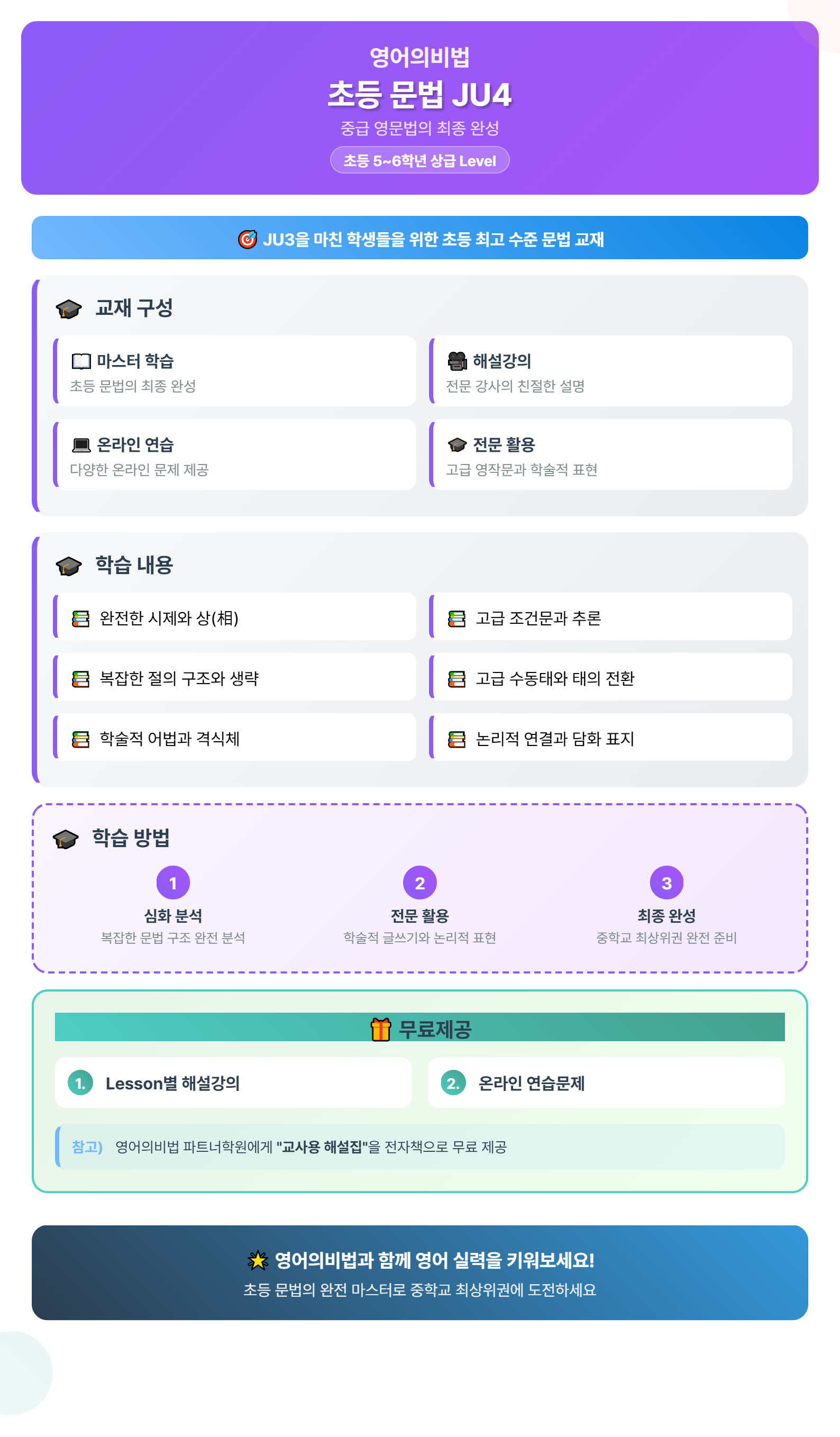Open the 온라인 연습문제 item
The width and height of the screenshot is (840, 1437).
(606, 1083)
